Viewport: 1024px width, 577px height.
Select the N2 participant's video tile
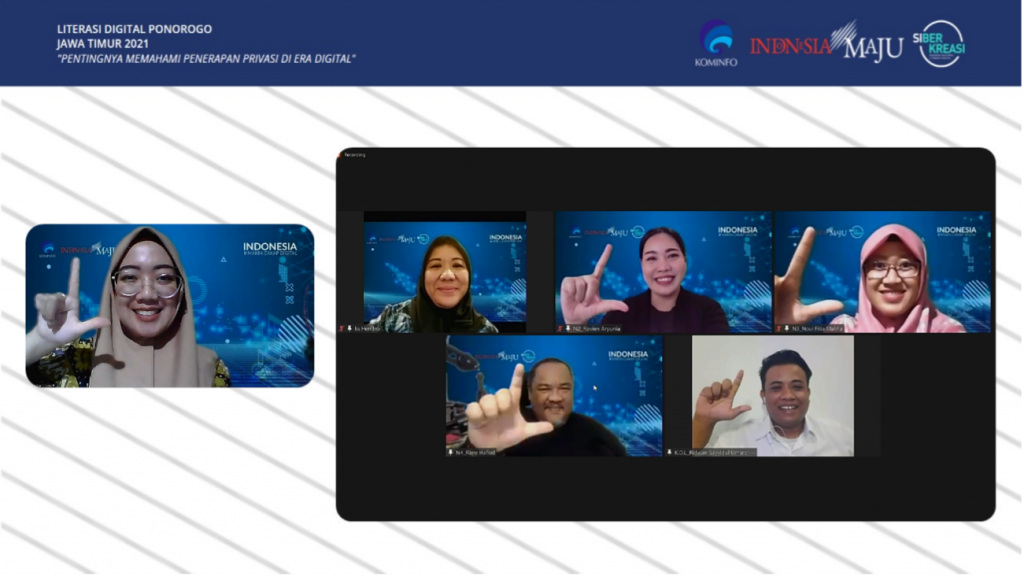(663, 271)
